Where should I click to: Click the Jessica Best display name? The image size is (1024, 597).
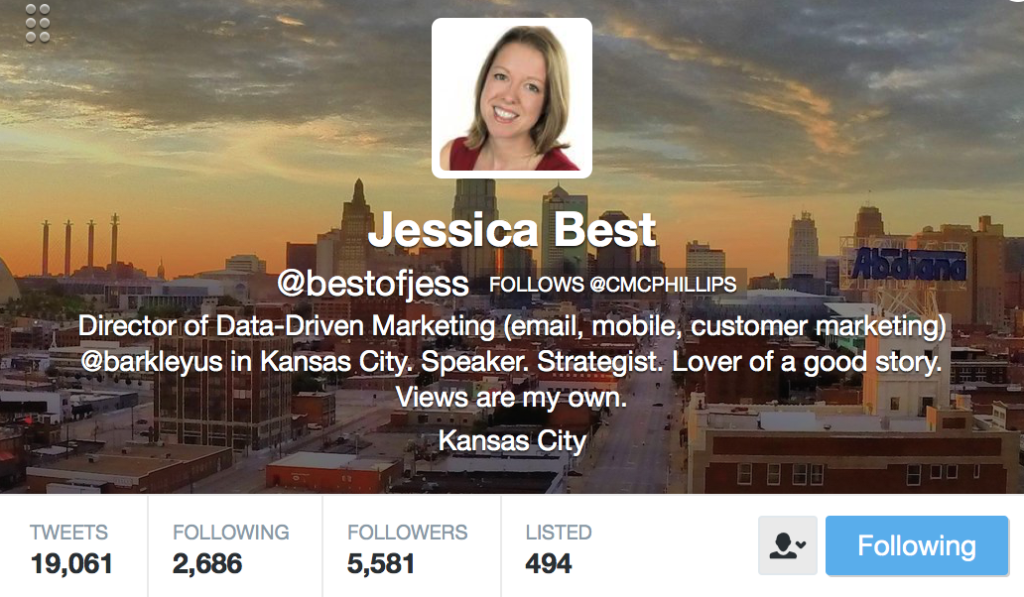click(512, 230)
